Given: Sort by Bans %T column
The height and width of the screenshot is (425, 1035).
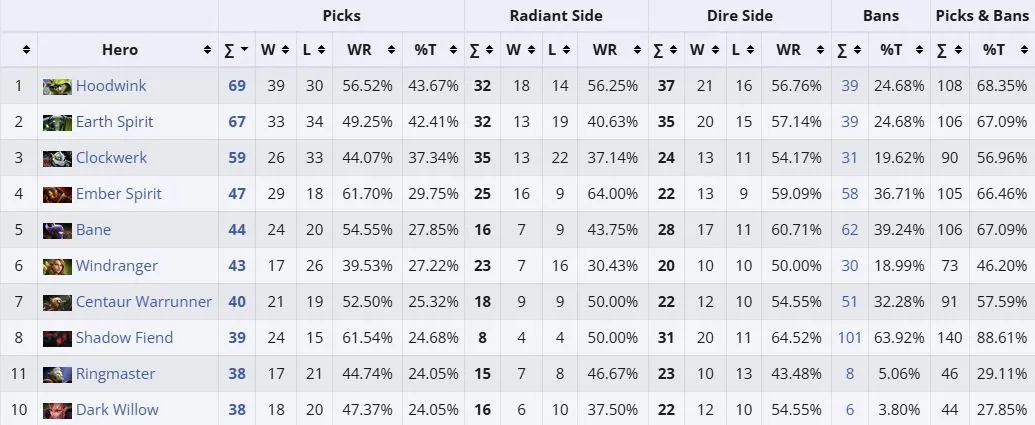Looking at the screenshot, I should (x=899, y=49).
